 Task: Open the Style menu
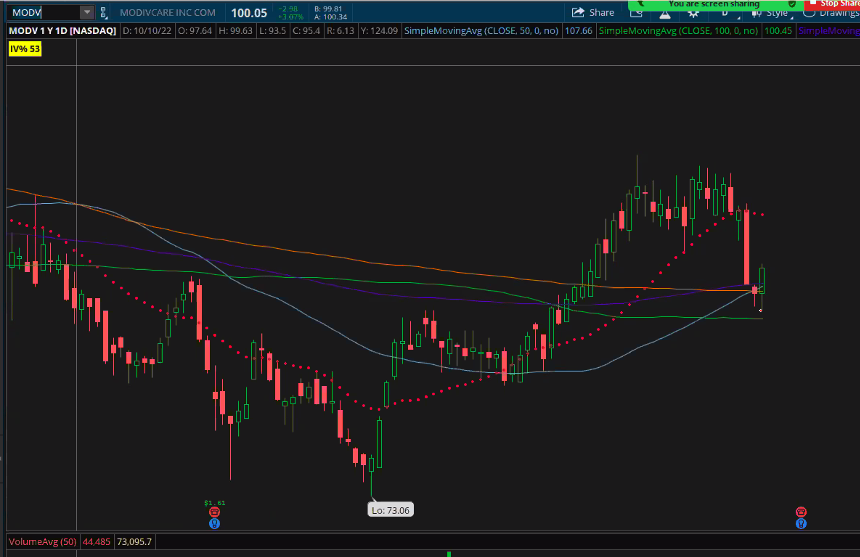pyautogui.click(x=772, y=14)
